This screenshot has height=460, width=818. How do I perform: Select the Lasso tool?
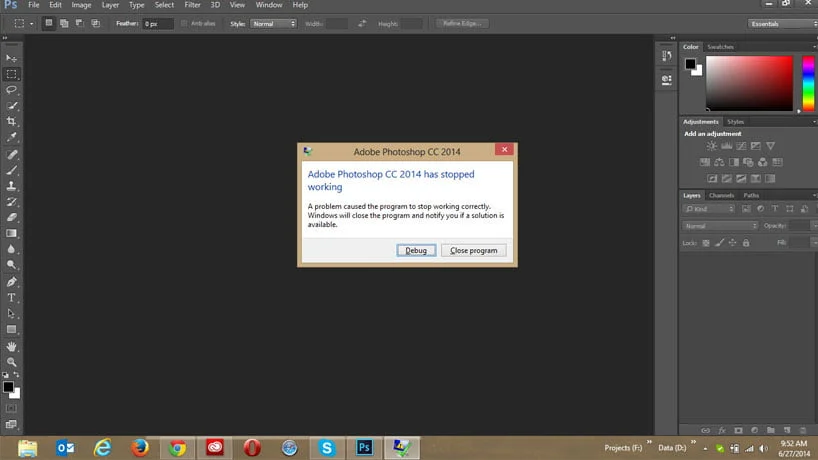point(11,90)
